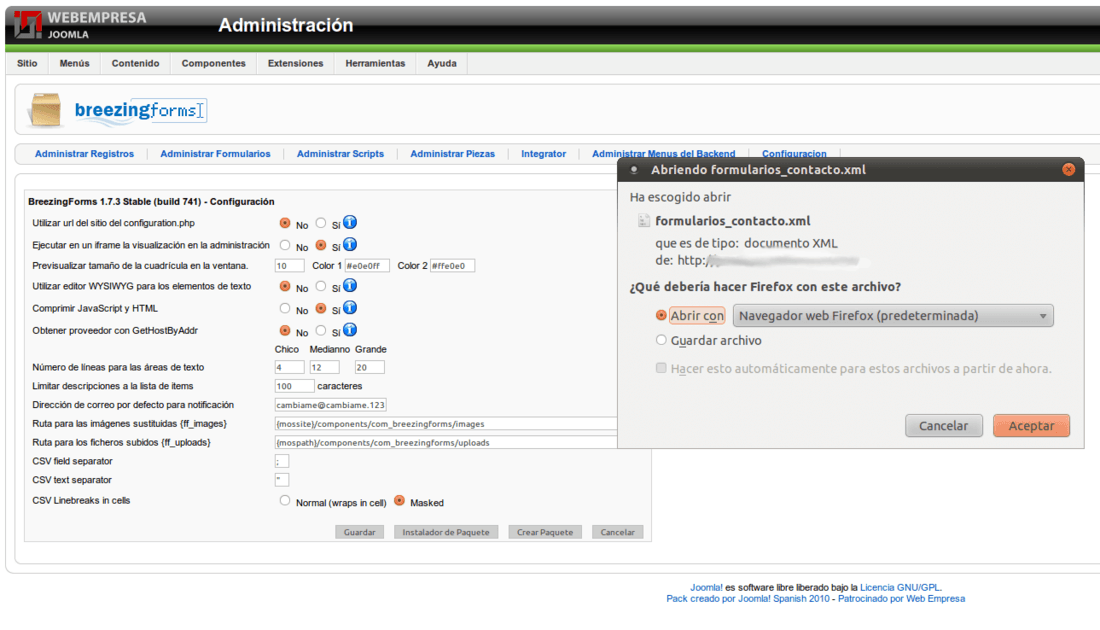Click CSV field separator input

pyautogui.click(x=282, y=461)
